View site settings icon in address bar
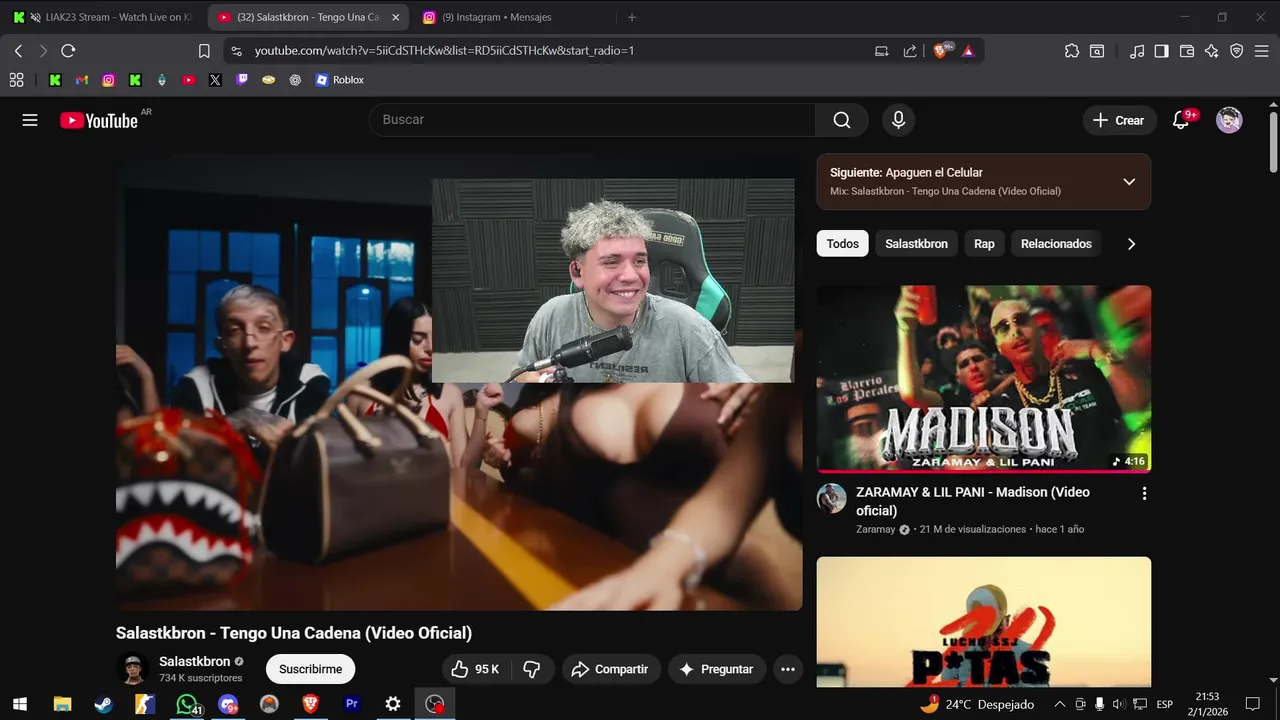1280x720 pixels. [x=235, y=50]
